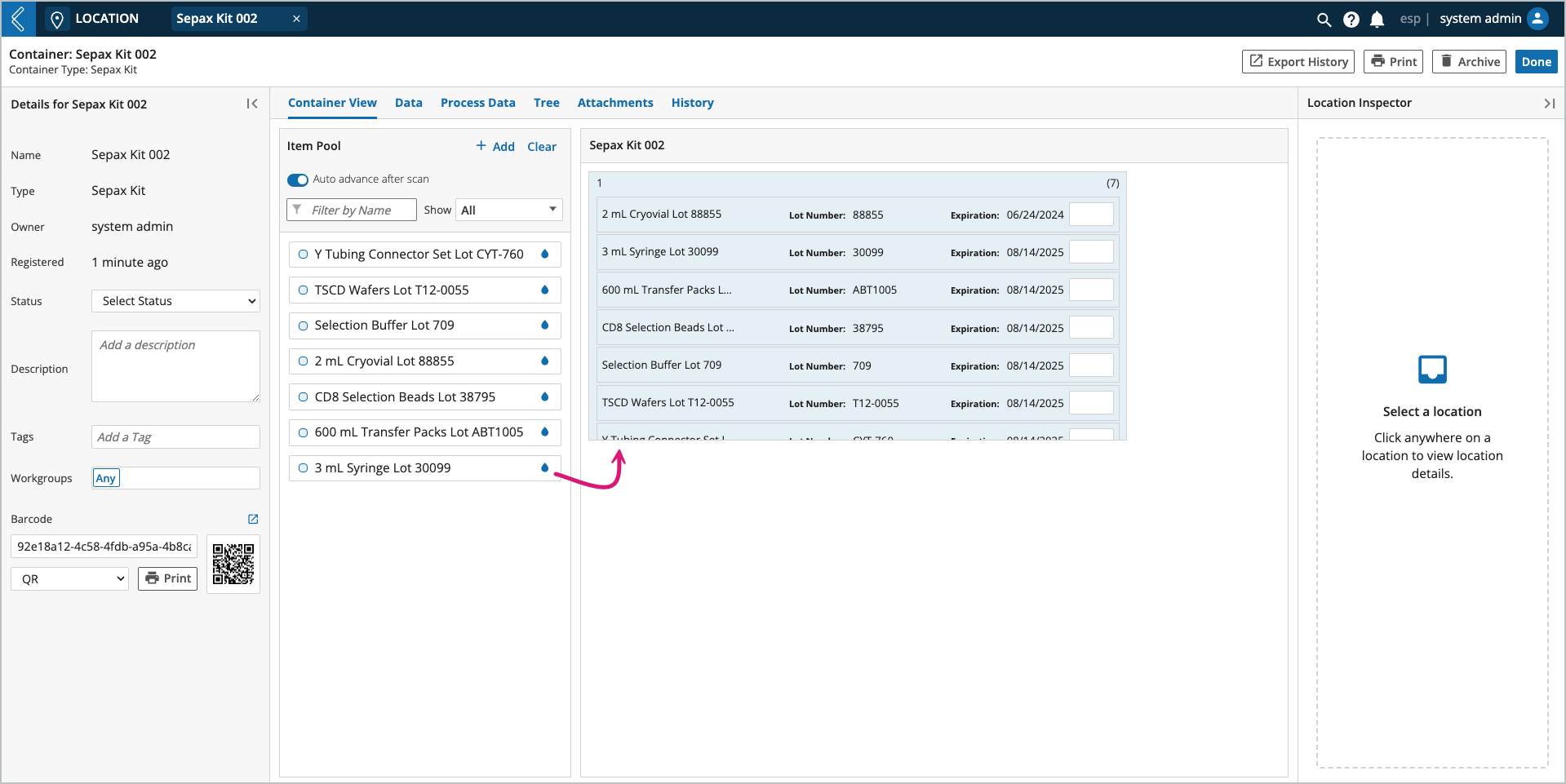
Task: Select radio for TSCD Wafers Lot T12-0055
Action: [x=303, y=290]
